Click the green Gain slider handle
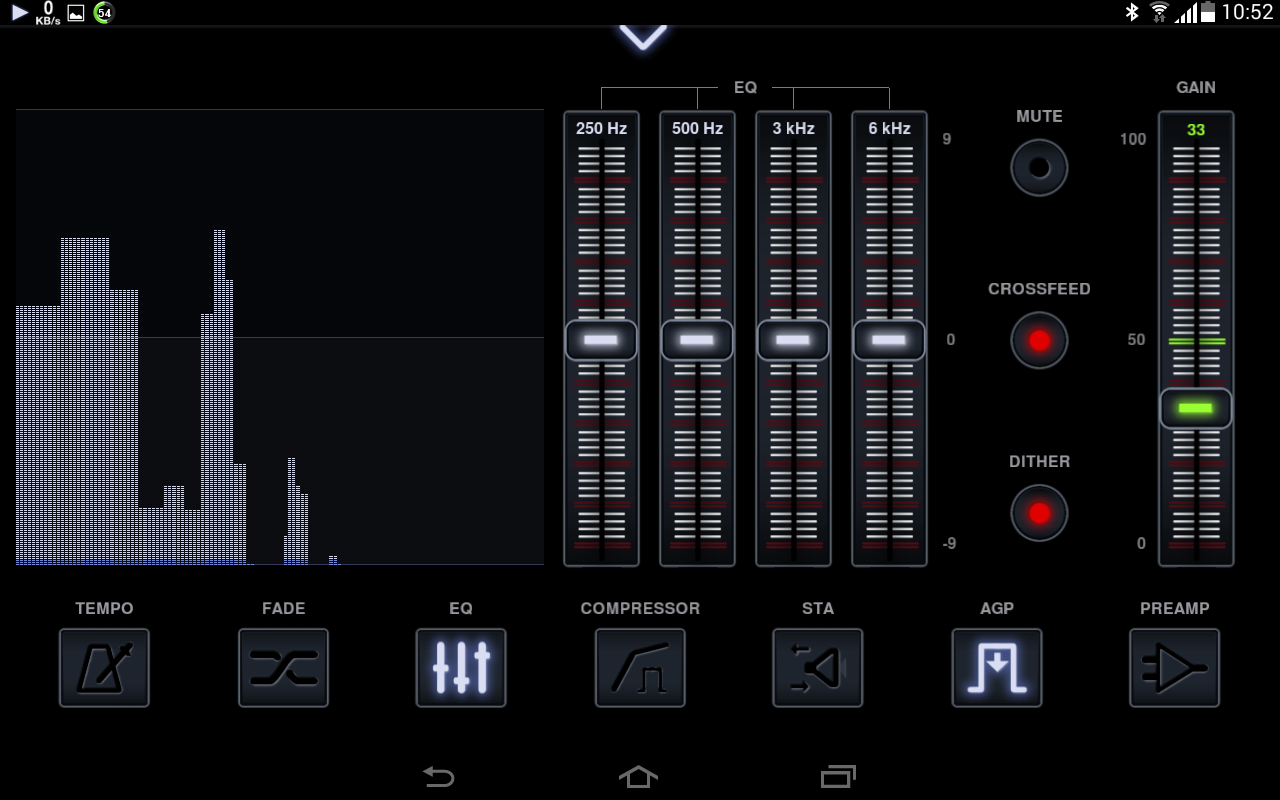This screenshot has width=1280, height=800. [x=1196, y=408]
